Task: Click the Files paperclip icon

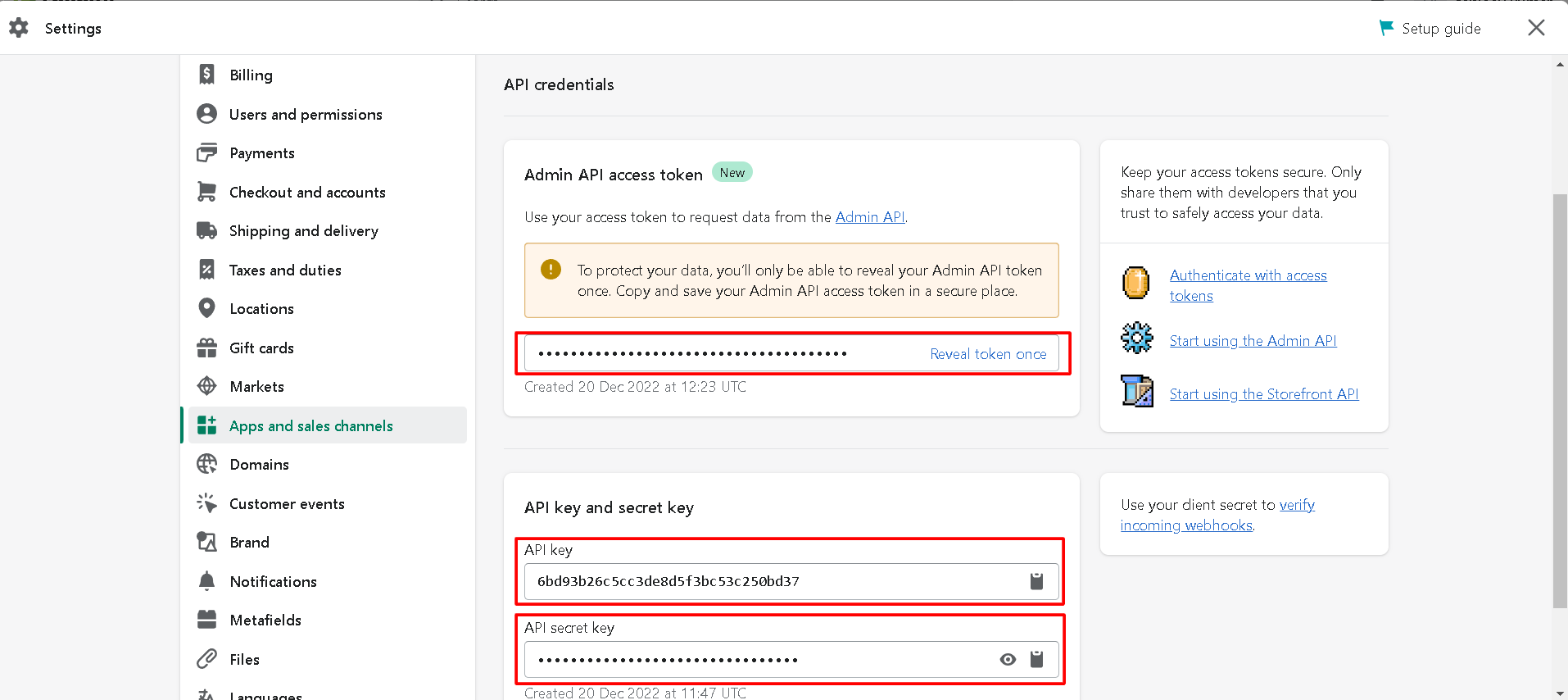Action: coord(207,659)
